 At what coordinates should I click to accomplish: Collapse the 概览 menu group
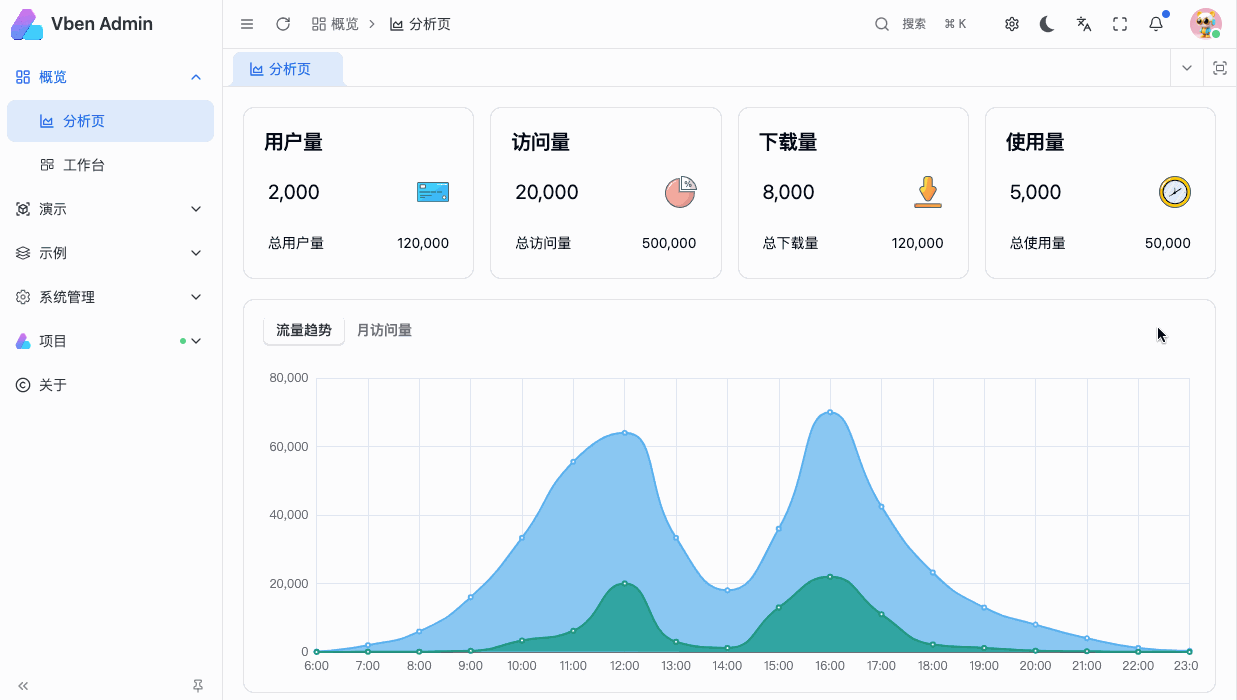(x=110, y=77)
